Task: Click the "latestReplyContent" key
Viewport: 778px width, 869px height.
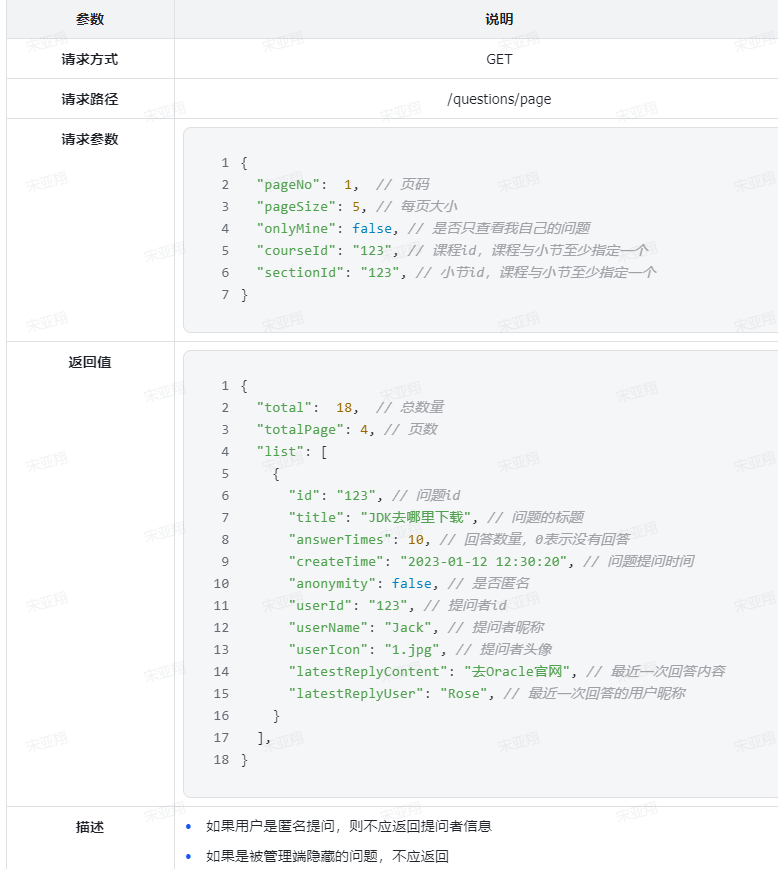Action: 367,672
